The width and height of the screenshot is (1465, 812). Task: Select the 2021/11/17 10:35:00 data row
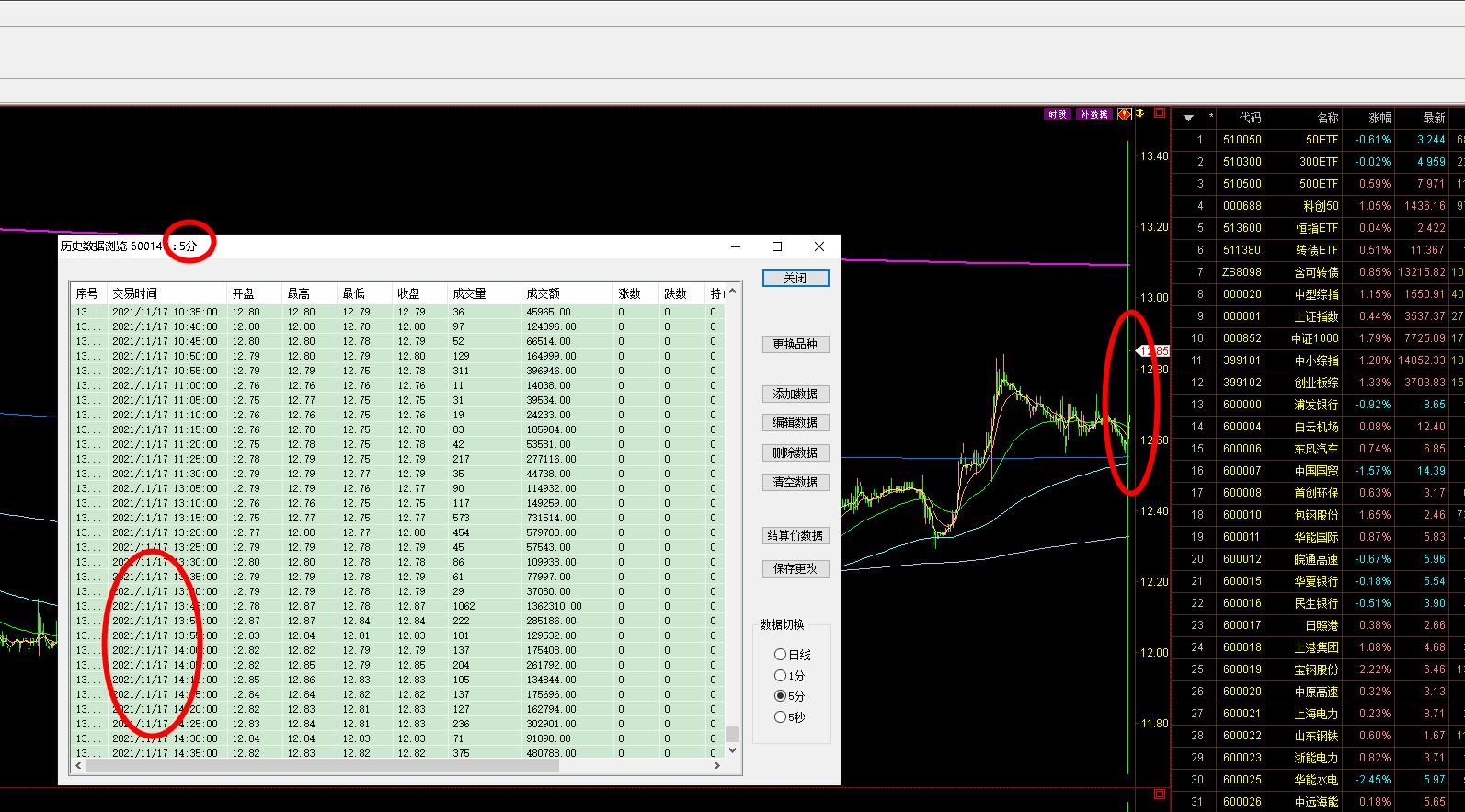coord(398,312)
